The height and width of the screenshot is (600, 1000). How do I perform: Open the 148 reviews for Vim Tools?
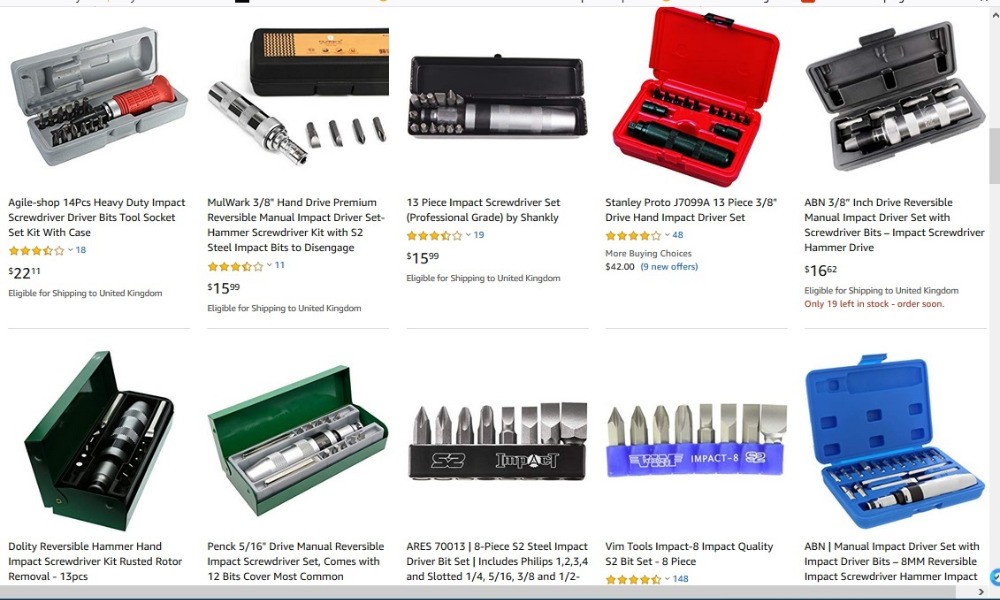[x=681, y=579]
